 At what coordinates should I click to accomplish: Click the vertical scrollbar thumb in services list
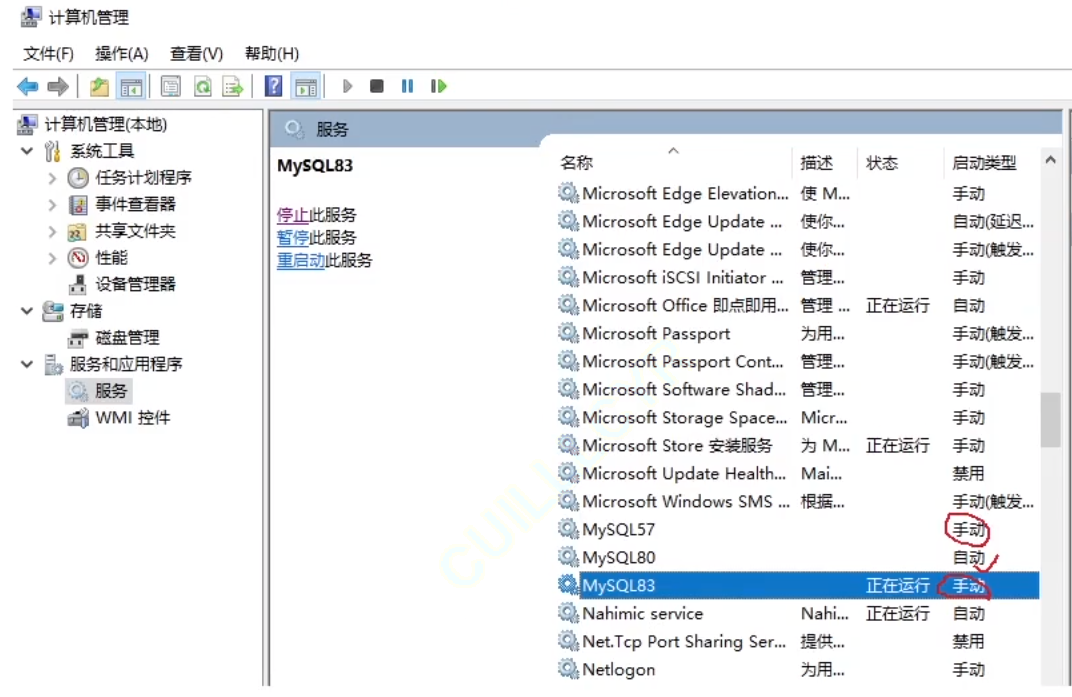1050,419
